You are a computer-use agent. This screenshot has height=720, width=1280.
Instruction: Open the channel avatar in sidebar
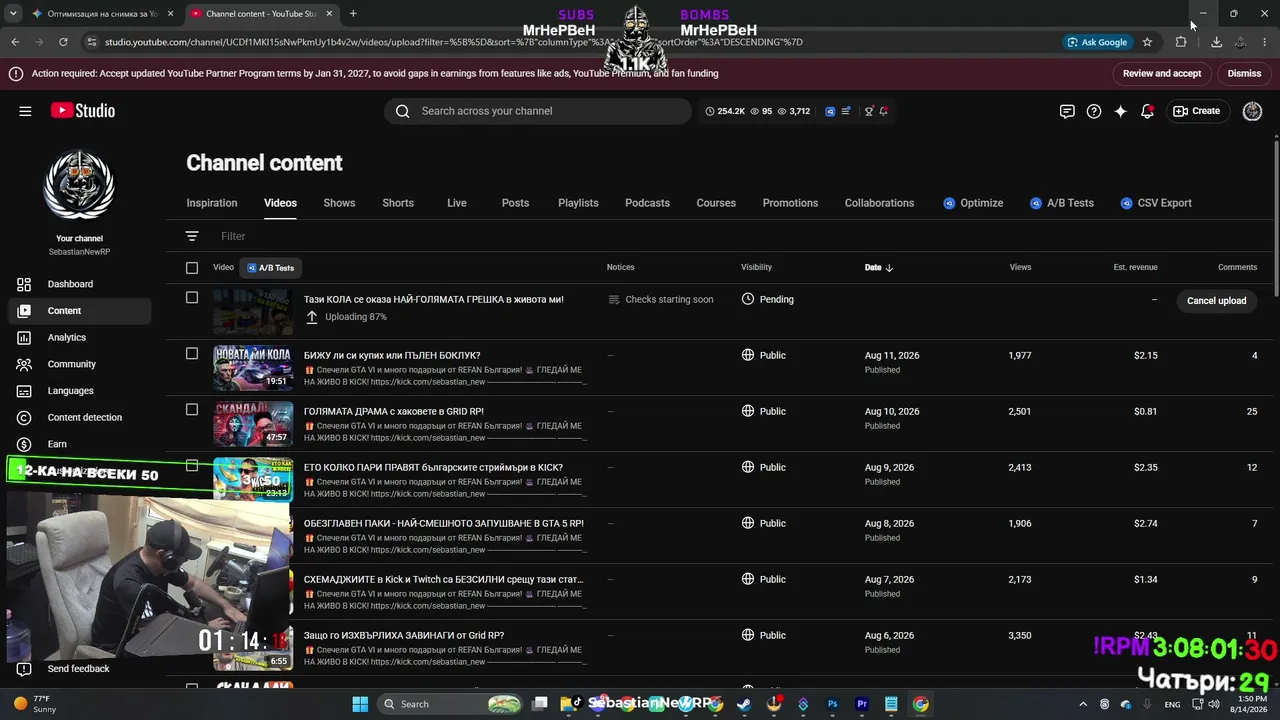tap(79, 186)
